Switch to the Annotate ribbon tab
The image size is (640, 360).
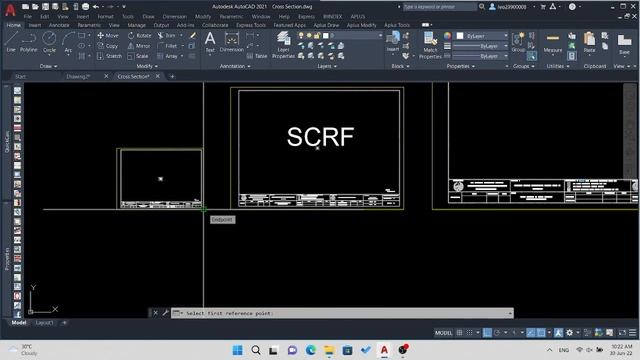click(x=59, y=25)
